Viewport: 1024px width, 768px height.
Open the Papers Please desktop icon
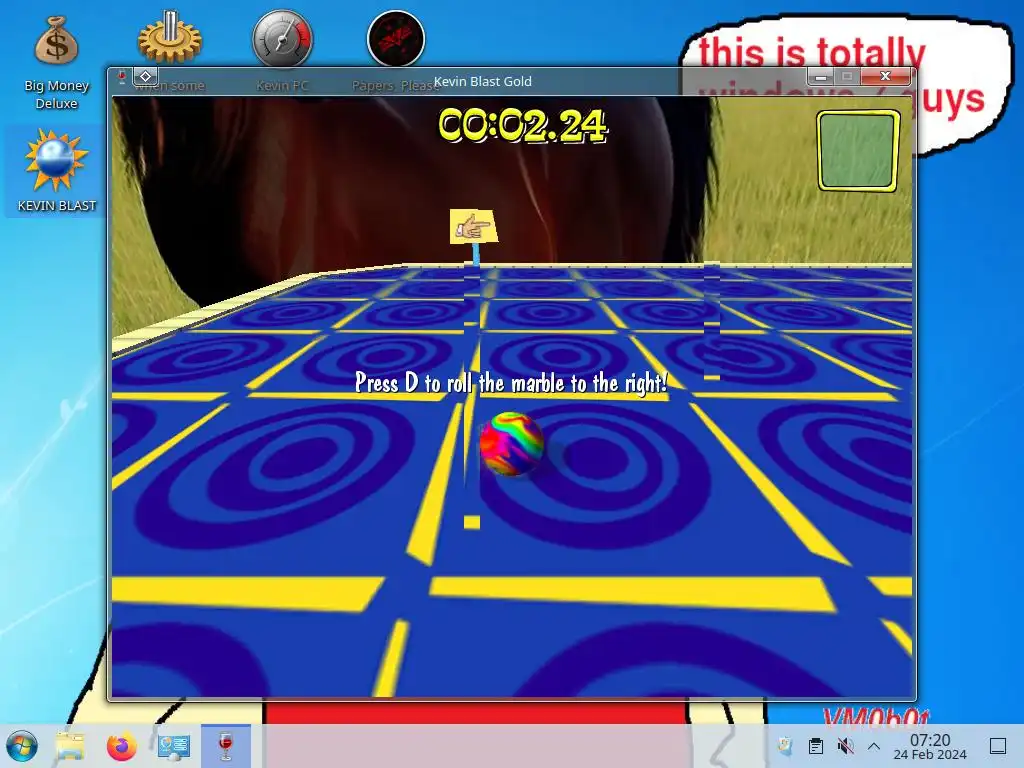396,39
